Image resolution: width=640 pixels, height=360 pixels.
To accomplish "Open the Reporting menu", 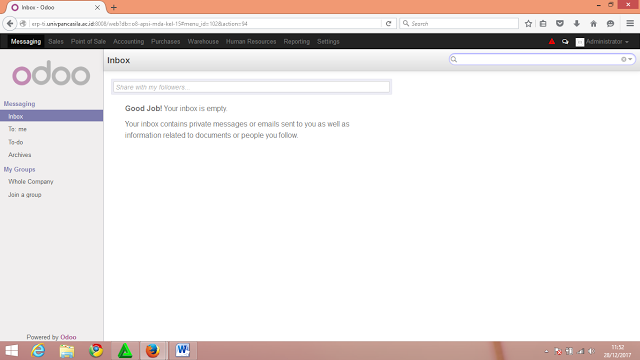I will point(296,42).
